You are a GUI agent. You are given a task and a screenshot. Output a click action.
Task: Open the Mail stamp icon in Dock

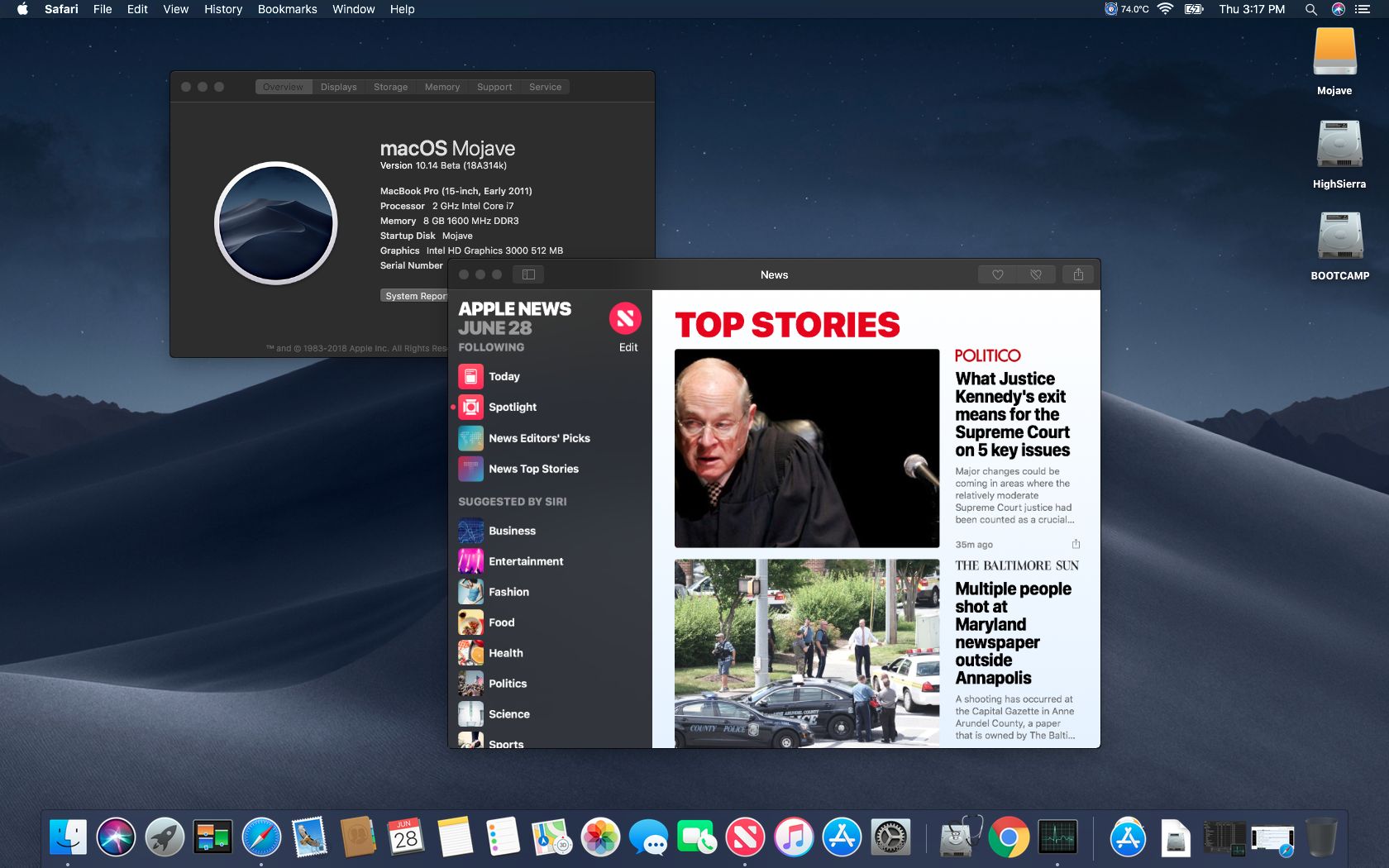pos(309,837)
